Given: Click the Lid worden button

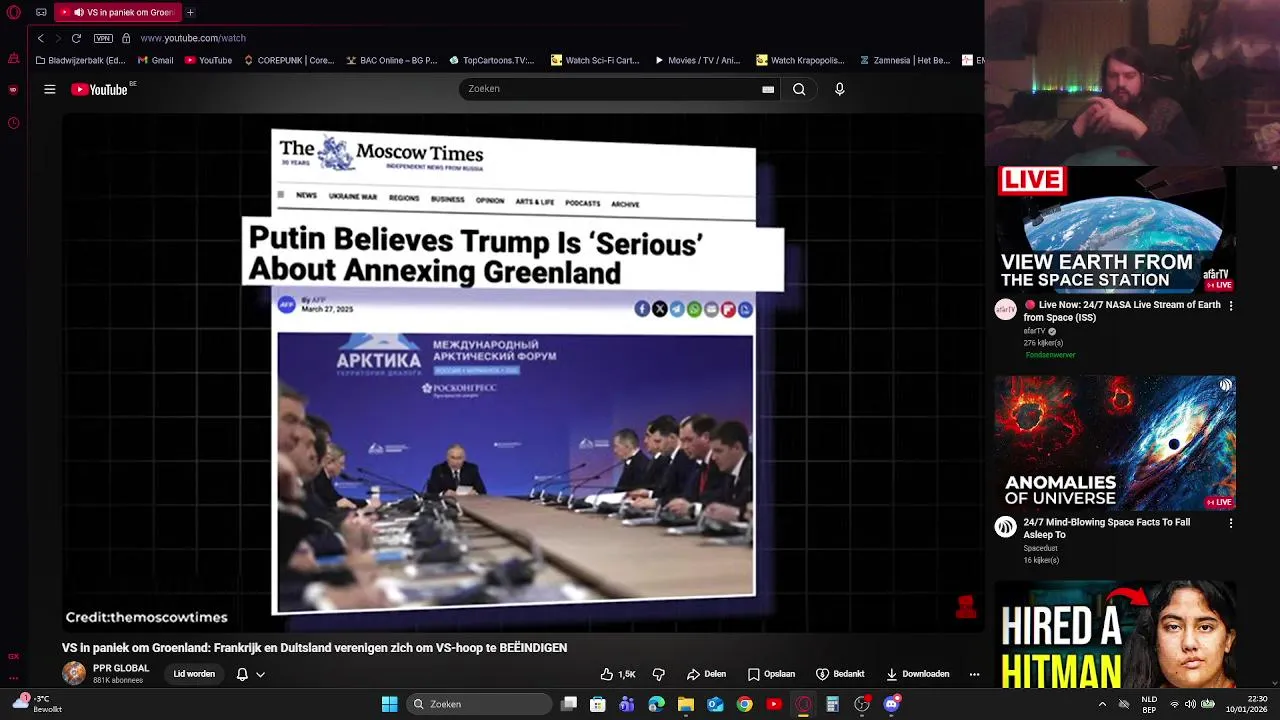Looking at the screenshot, I should tap(194, 674).
